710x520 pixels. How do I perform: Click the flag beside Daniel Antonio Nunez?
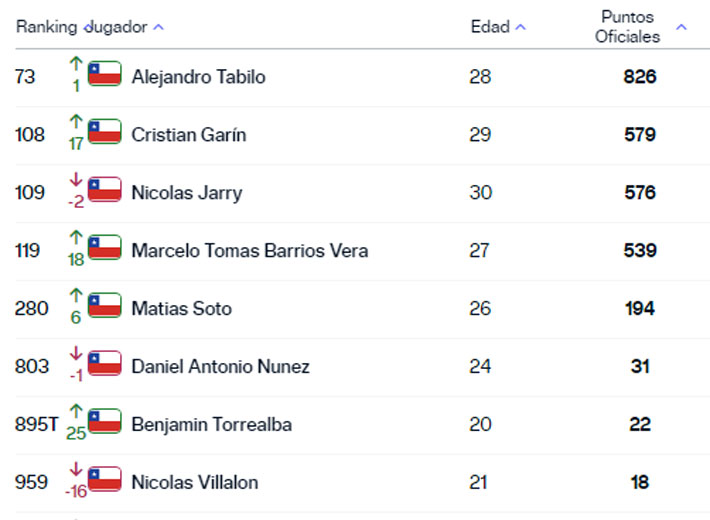[105, 365]
